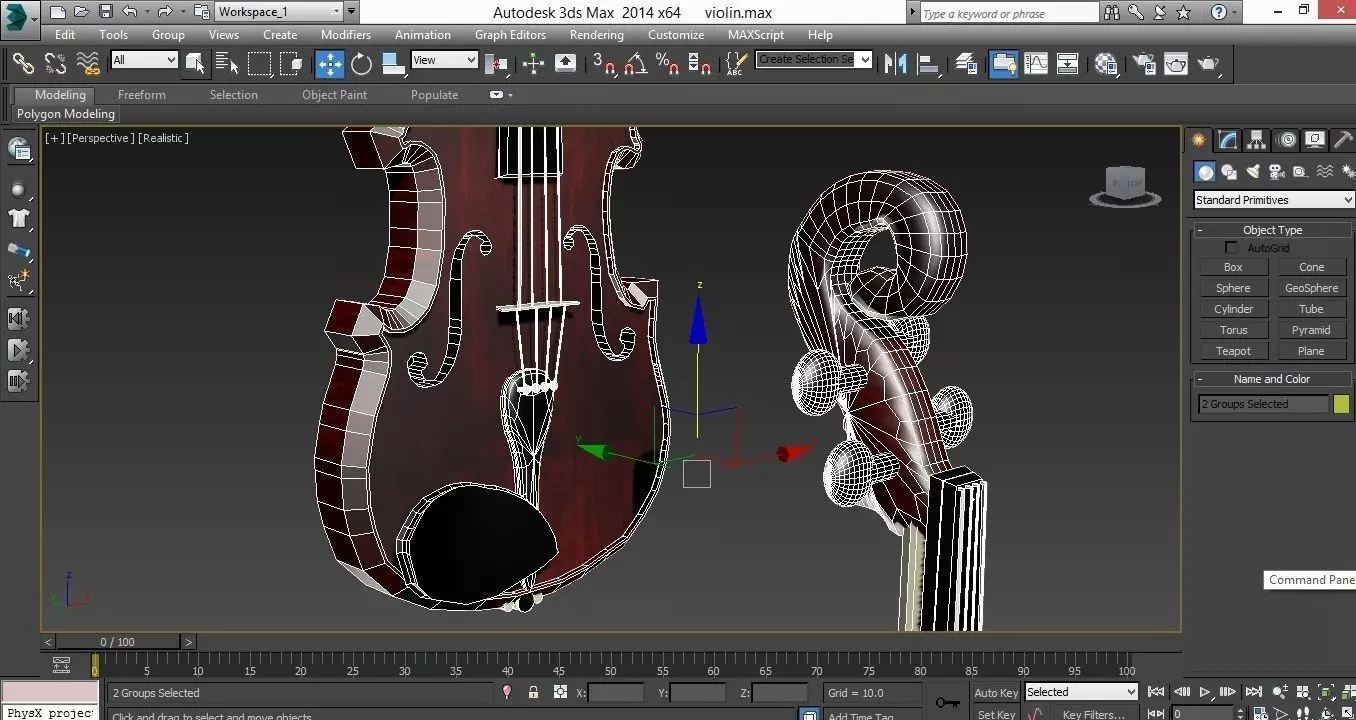Open the object color swatch
Viewport: 1356px width, 720px height.
coord(1341,404)
